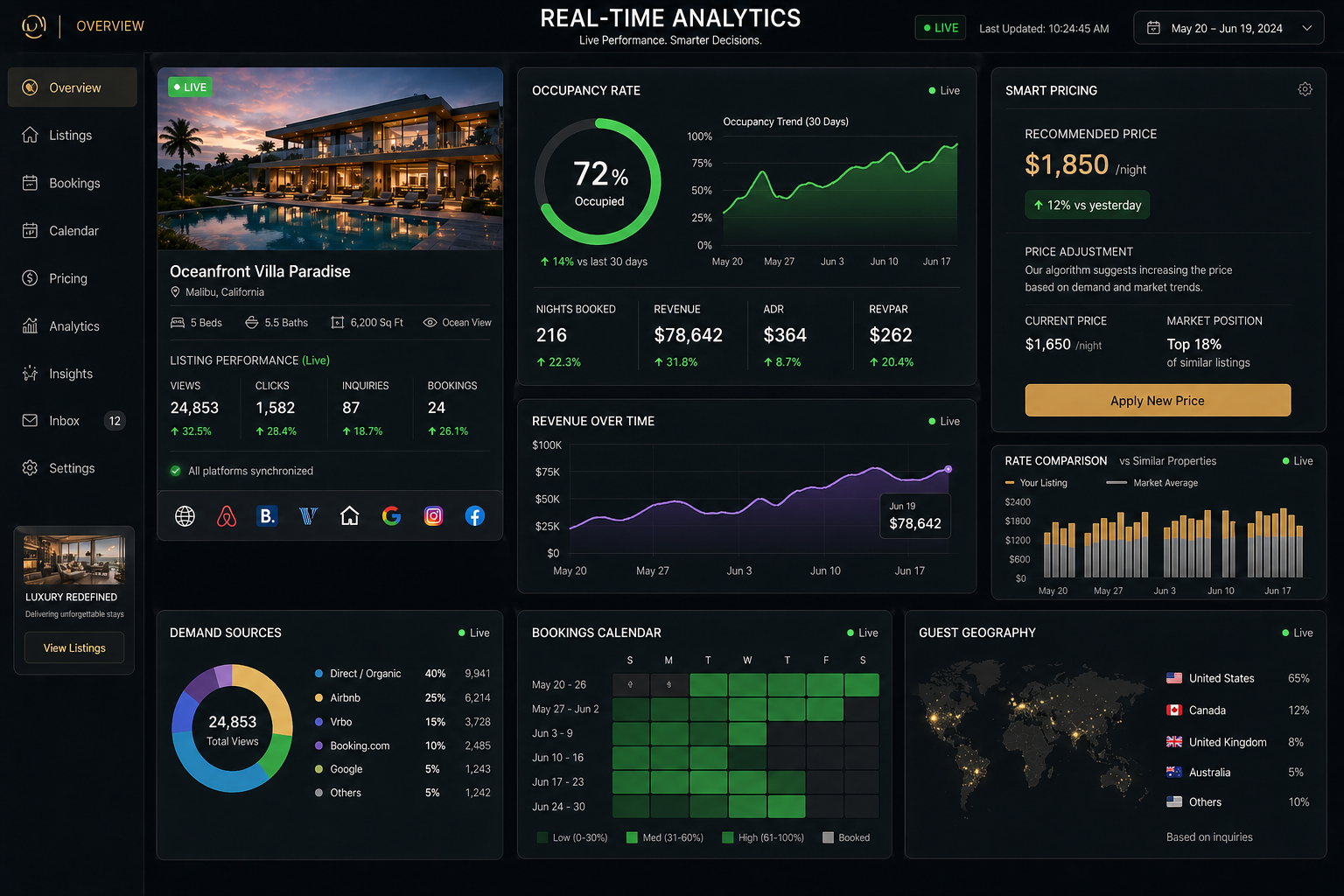Click View Listings button
Screen dimensions: 1344x896
pyautogui.click(x=74, y=647)
